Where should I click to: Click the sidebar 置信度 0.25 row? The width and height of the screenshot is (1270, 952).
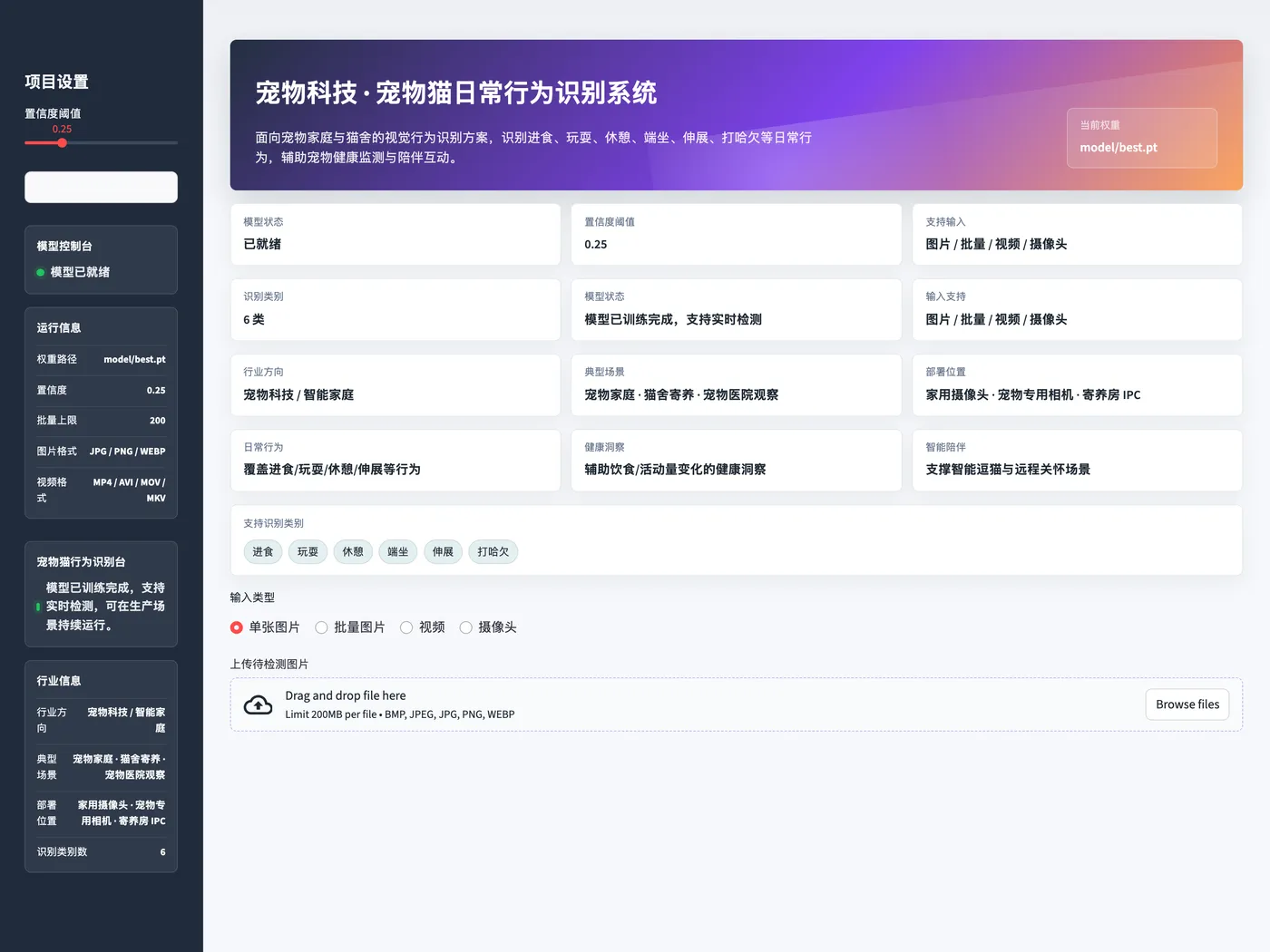(101, 390)
